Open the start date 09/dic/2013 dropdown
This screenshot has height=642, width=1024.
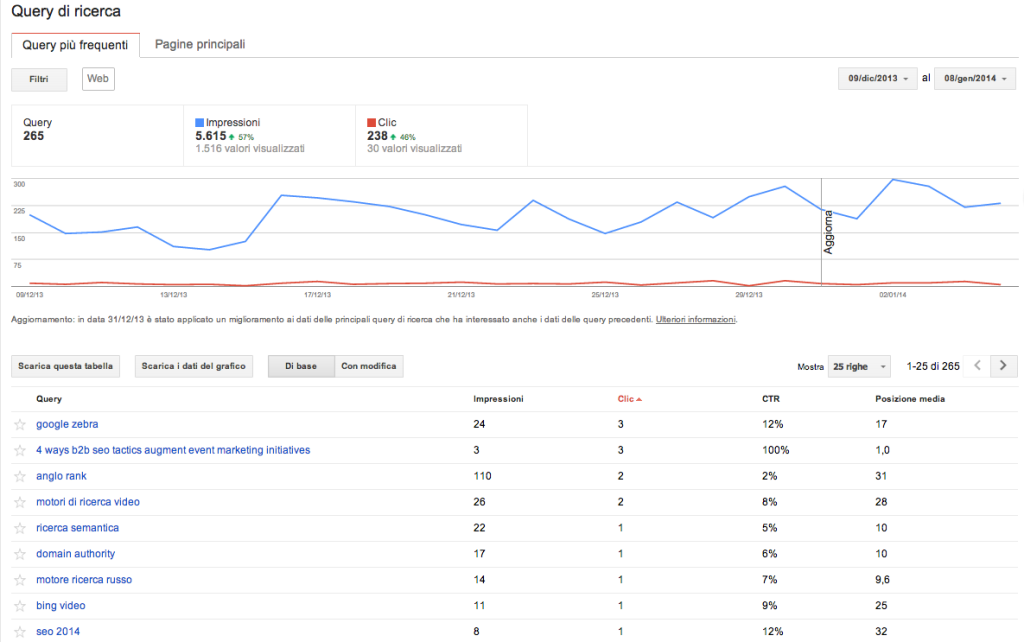point(877,78)
